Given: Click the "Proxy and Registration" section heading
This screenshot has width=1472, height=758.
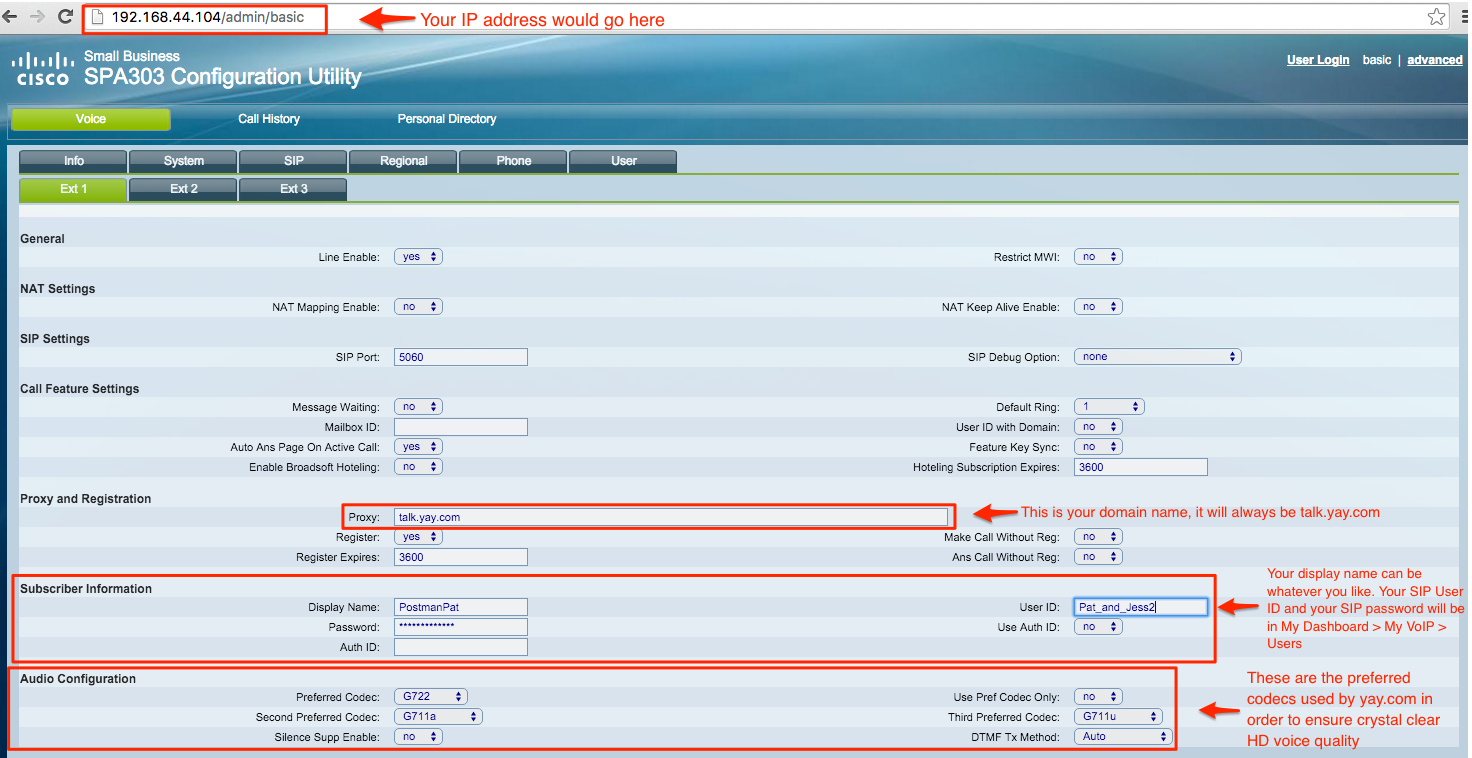Looking at the screenshot, I should point(86,499).
